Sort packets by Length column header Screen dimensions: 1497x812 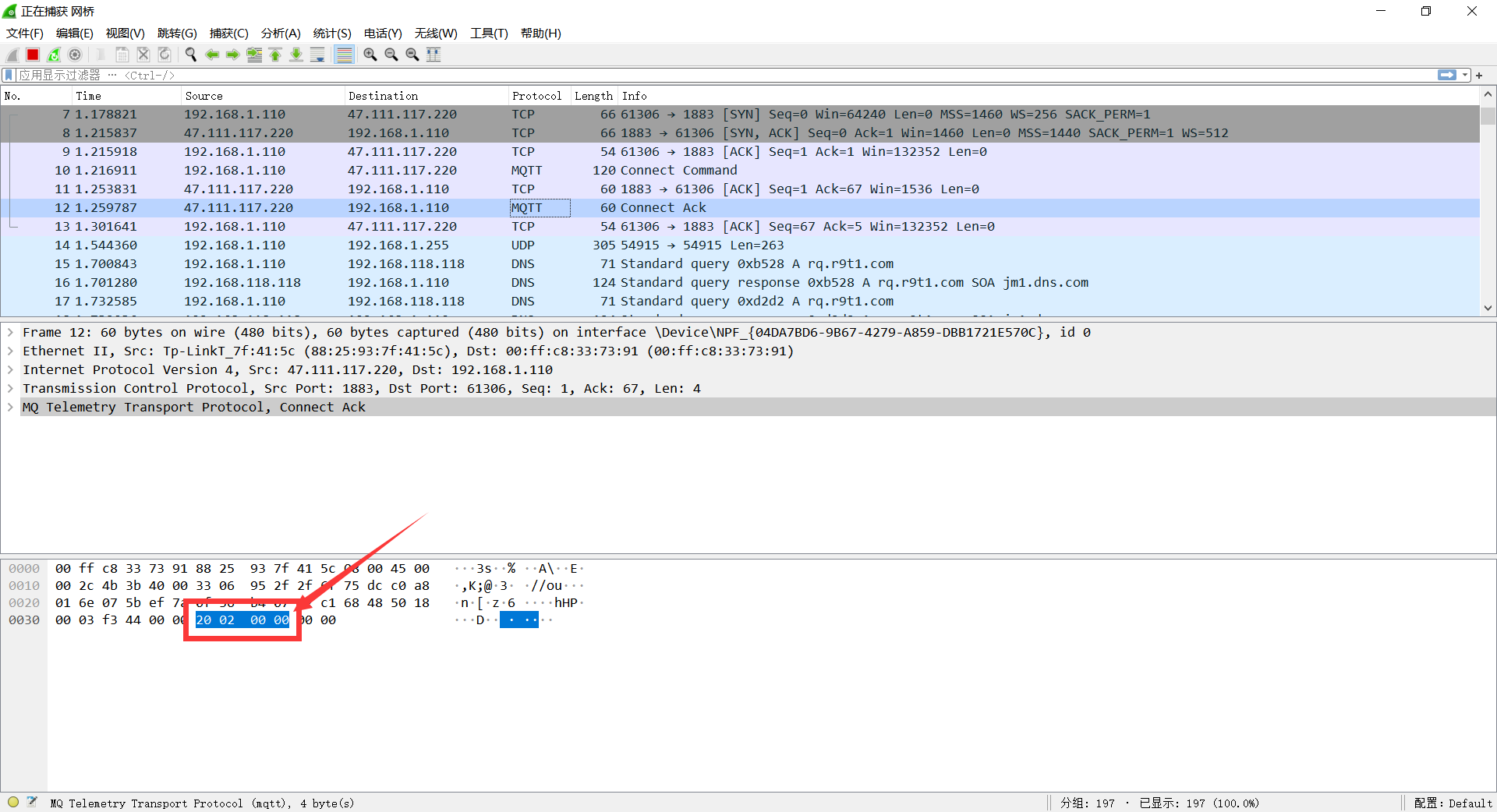tap(594, 96)
